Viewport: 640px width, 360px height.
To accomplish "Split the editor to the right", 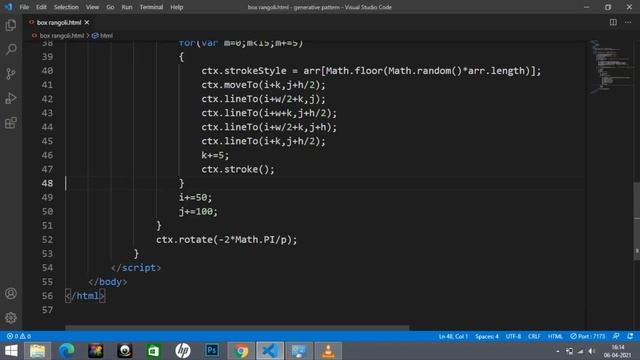I will pos(613,22).
